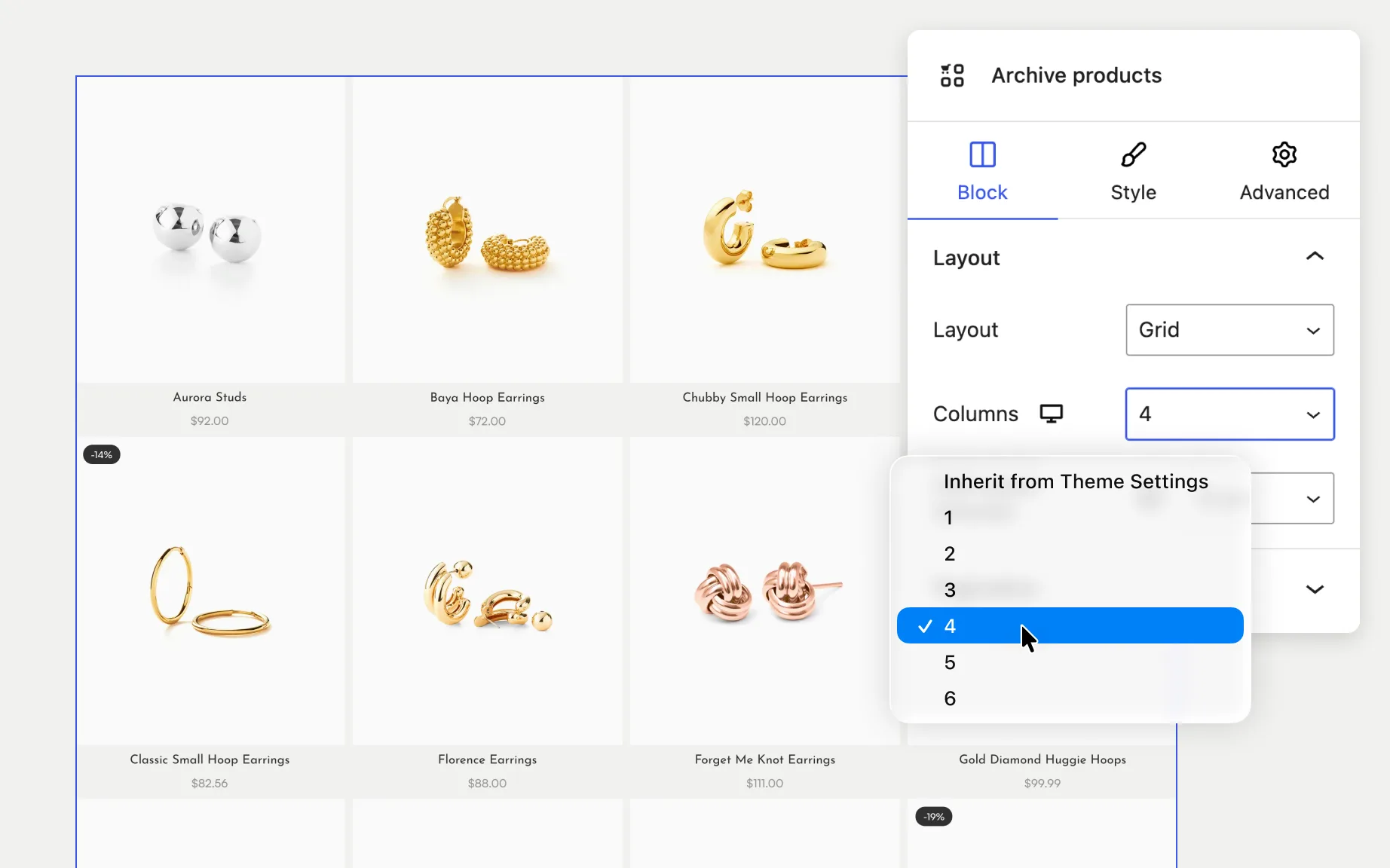The image size is (1390, 868).
Task: Click the Florence Earrings product image
Action: tap(488, 591)
